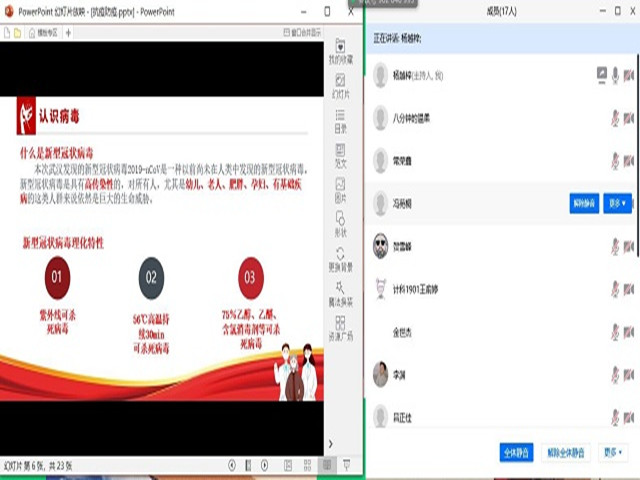
Task: Open the bottom 更多 dropdown in members panel
Action: pos(614,452)
